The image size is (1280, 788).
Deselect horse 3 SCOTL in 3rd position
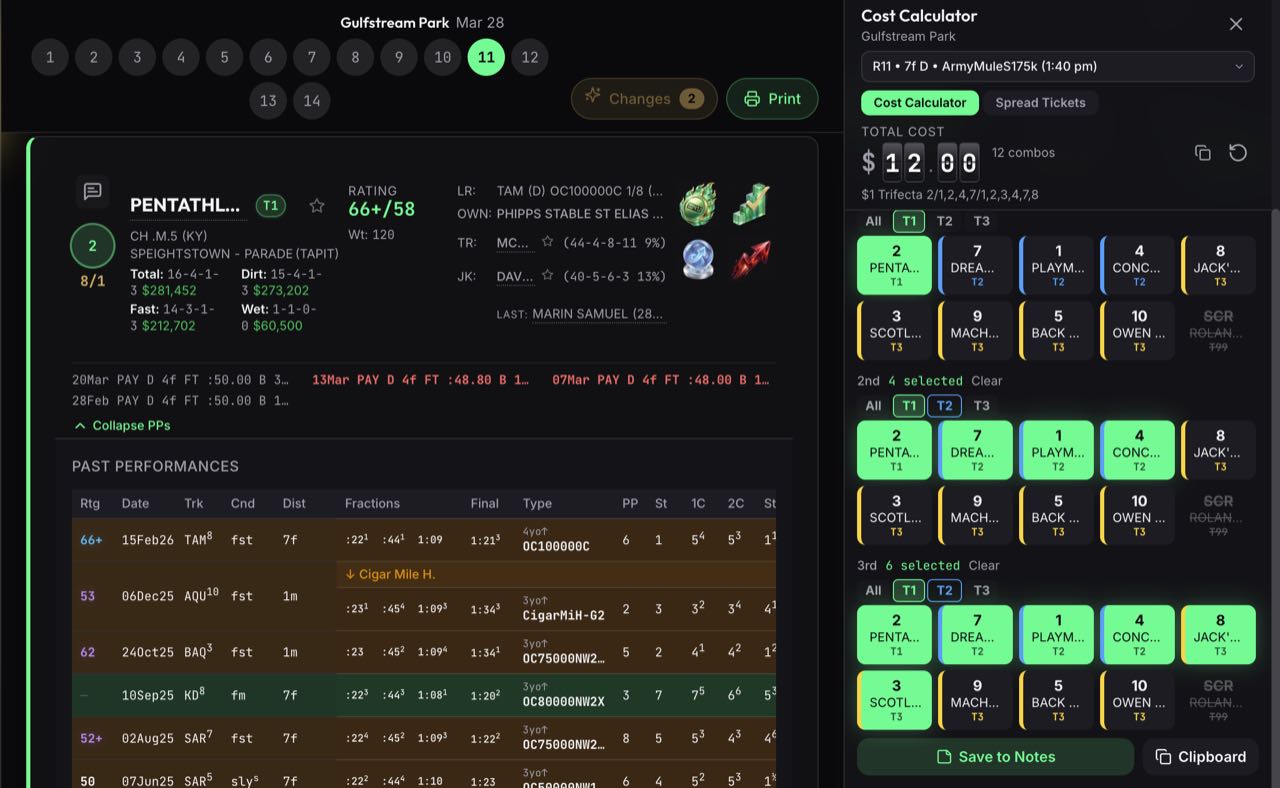(x=895, y=700)
